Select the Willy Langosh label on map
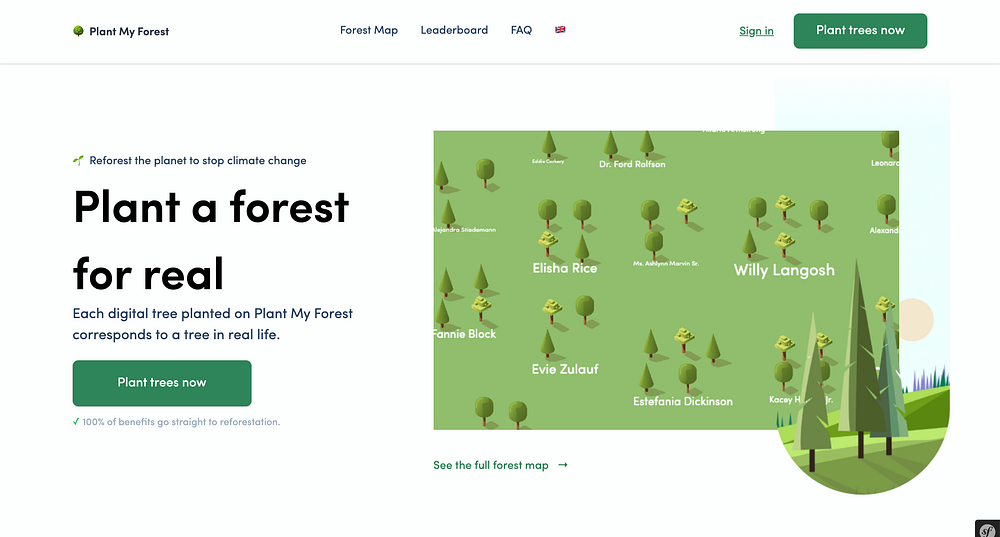 tap(784, 270)
